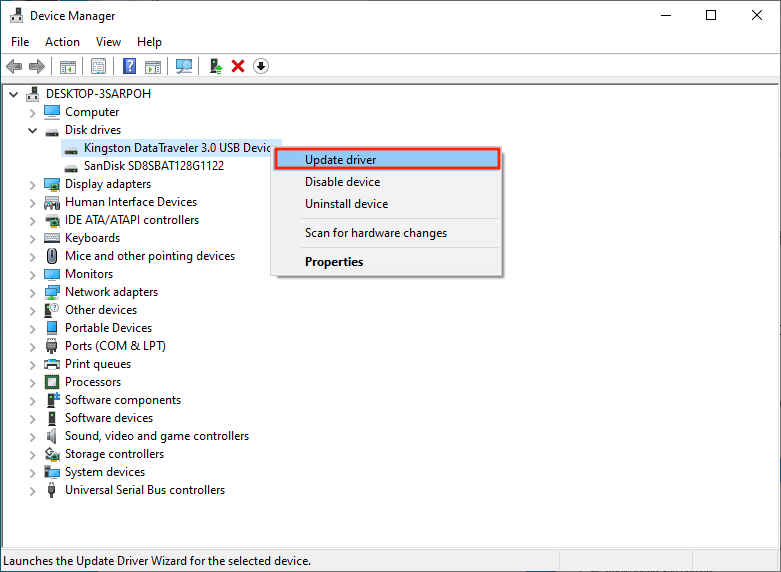Screen dimensions: 781x572
Task: Click the Disable device down-arrow icon
Action: [x=261, y=66]
